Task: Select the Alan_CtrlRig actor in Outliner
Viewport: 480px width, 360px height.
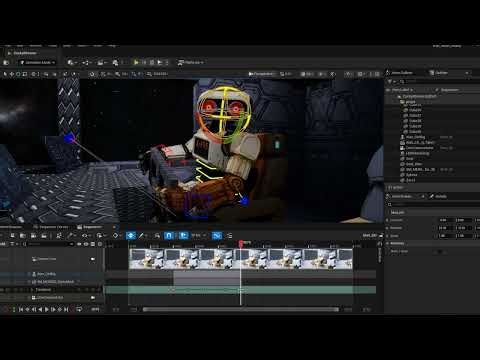Action: point(415,137)
